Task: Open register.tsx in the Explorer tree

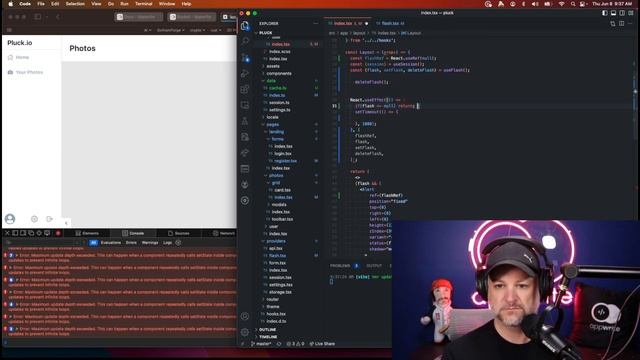Action: coord(285,161)
